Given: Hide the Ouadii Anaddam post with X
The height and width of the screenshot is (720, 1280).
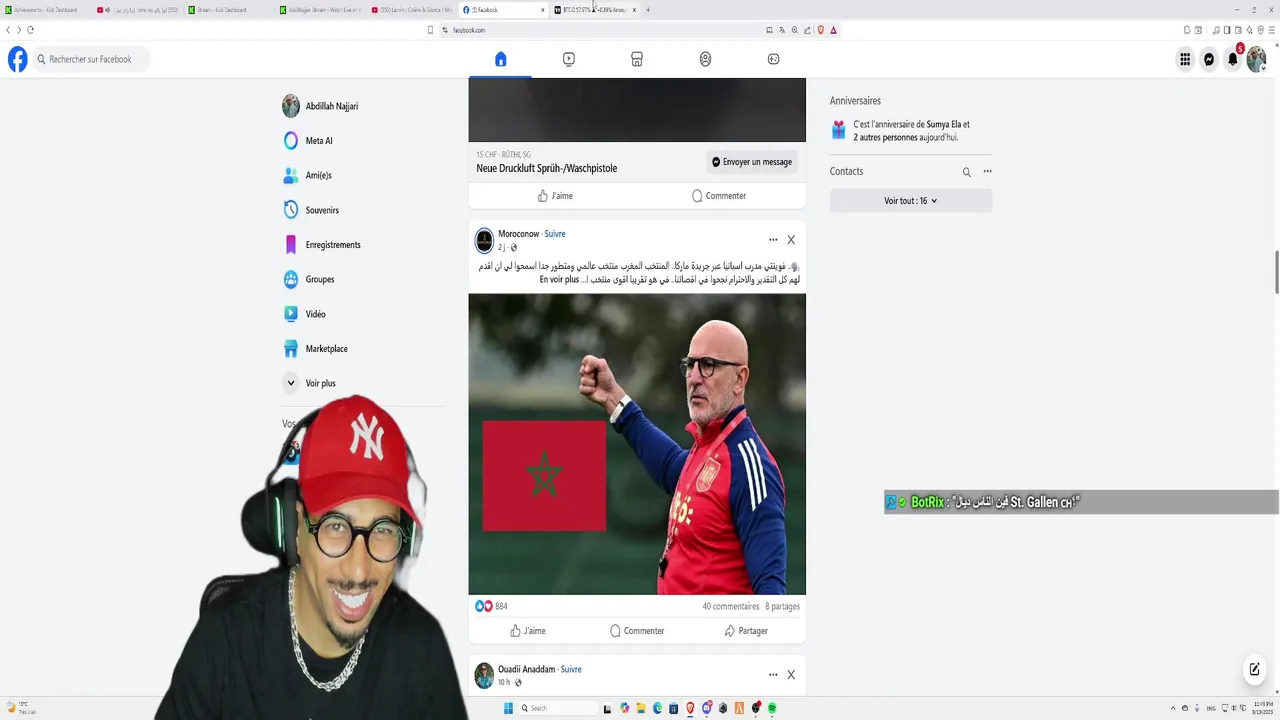Looking at the screenshot, I should tap(791, 675).
